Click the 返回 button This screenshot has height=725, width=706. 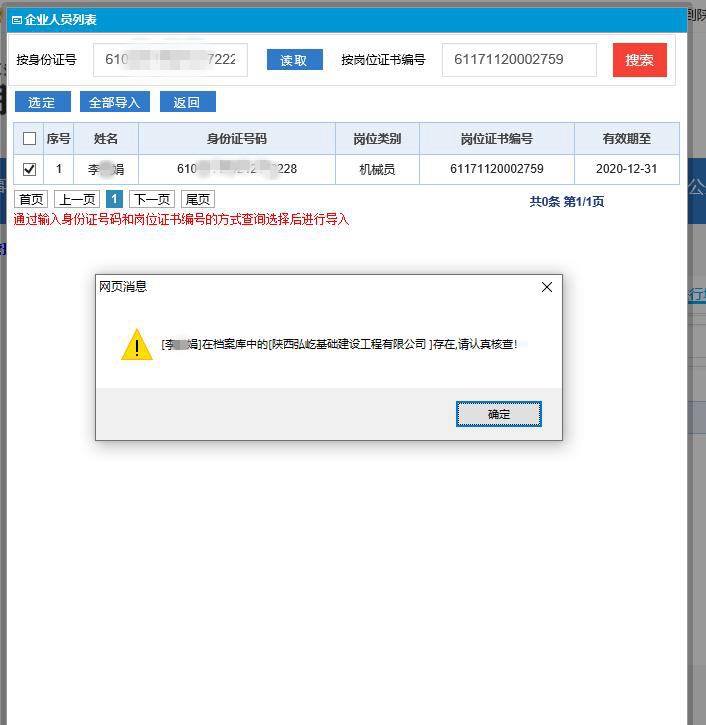tap(187, 102)
